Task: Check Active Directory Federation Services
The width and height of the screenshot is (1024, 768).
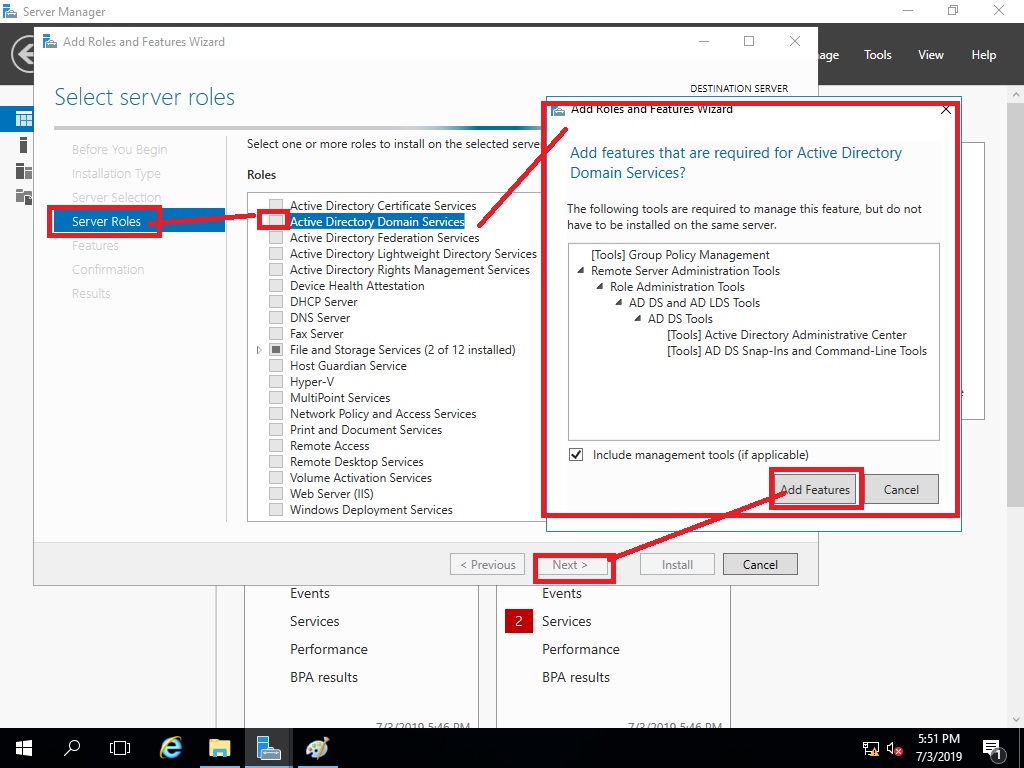Action: point(276,238)
